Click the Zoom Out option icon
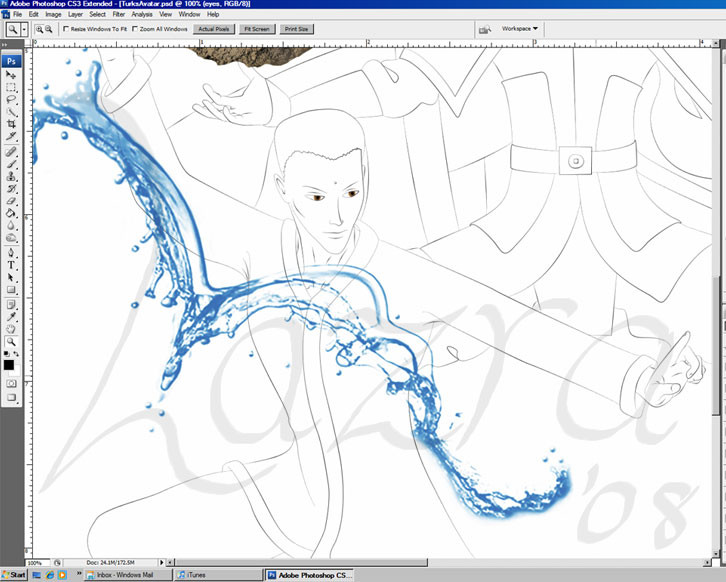 49,29
